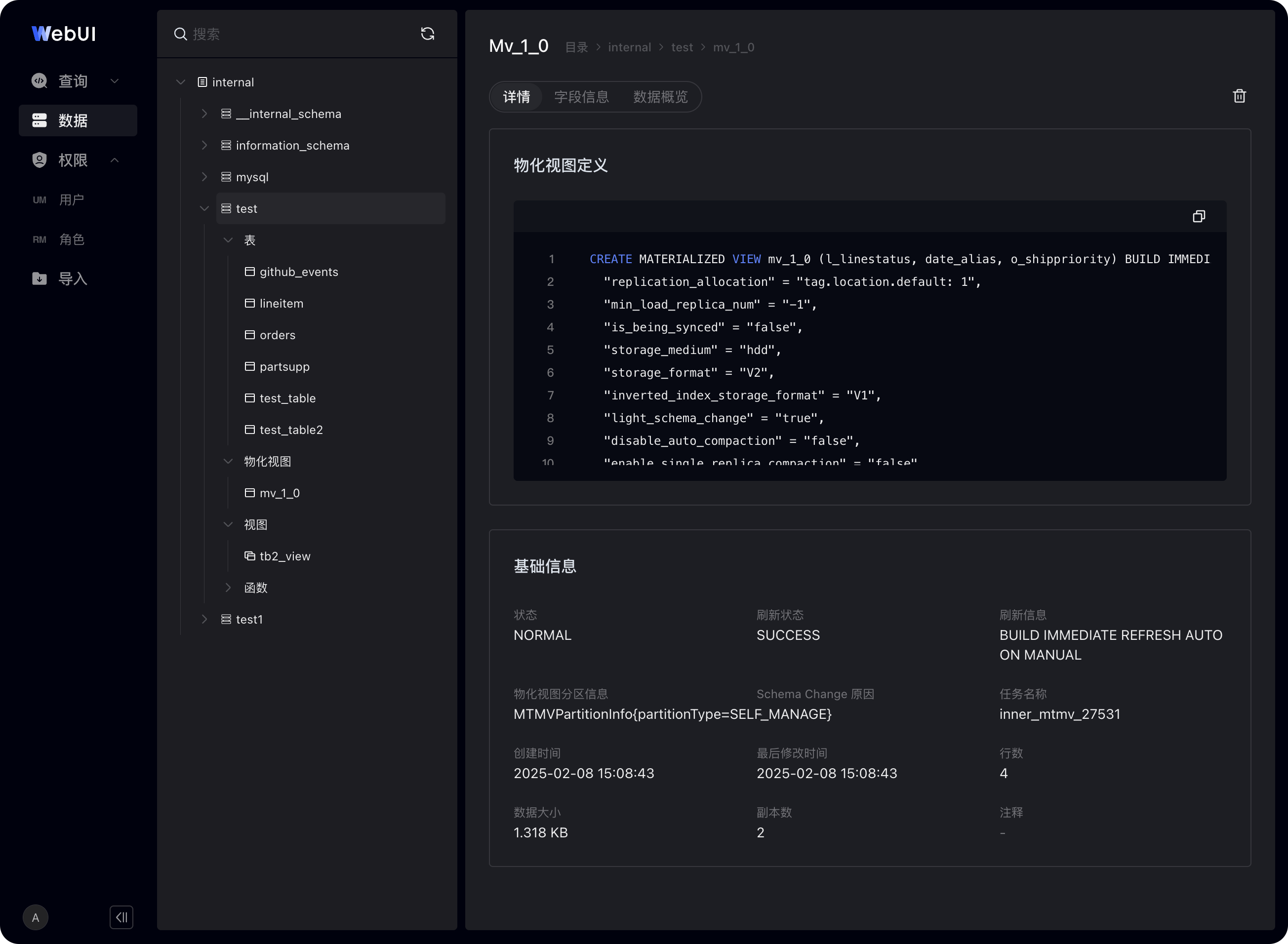Click the mv_1_0 breadcrumb
This screenshot has width=1288, height=944.
tap(733, 47)
